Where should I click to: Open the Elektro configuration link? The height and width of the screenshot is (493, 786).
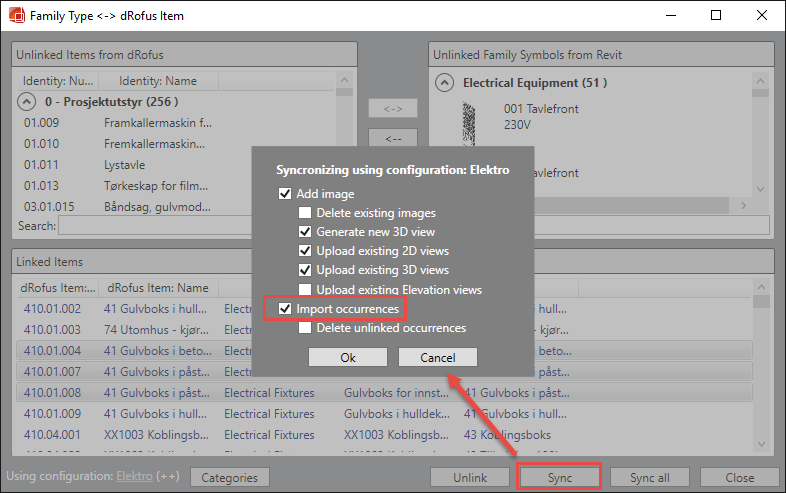134,477
